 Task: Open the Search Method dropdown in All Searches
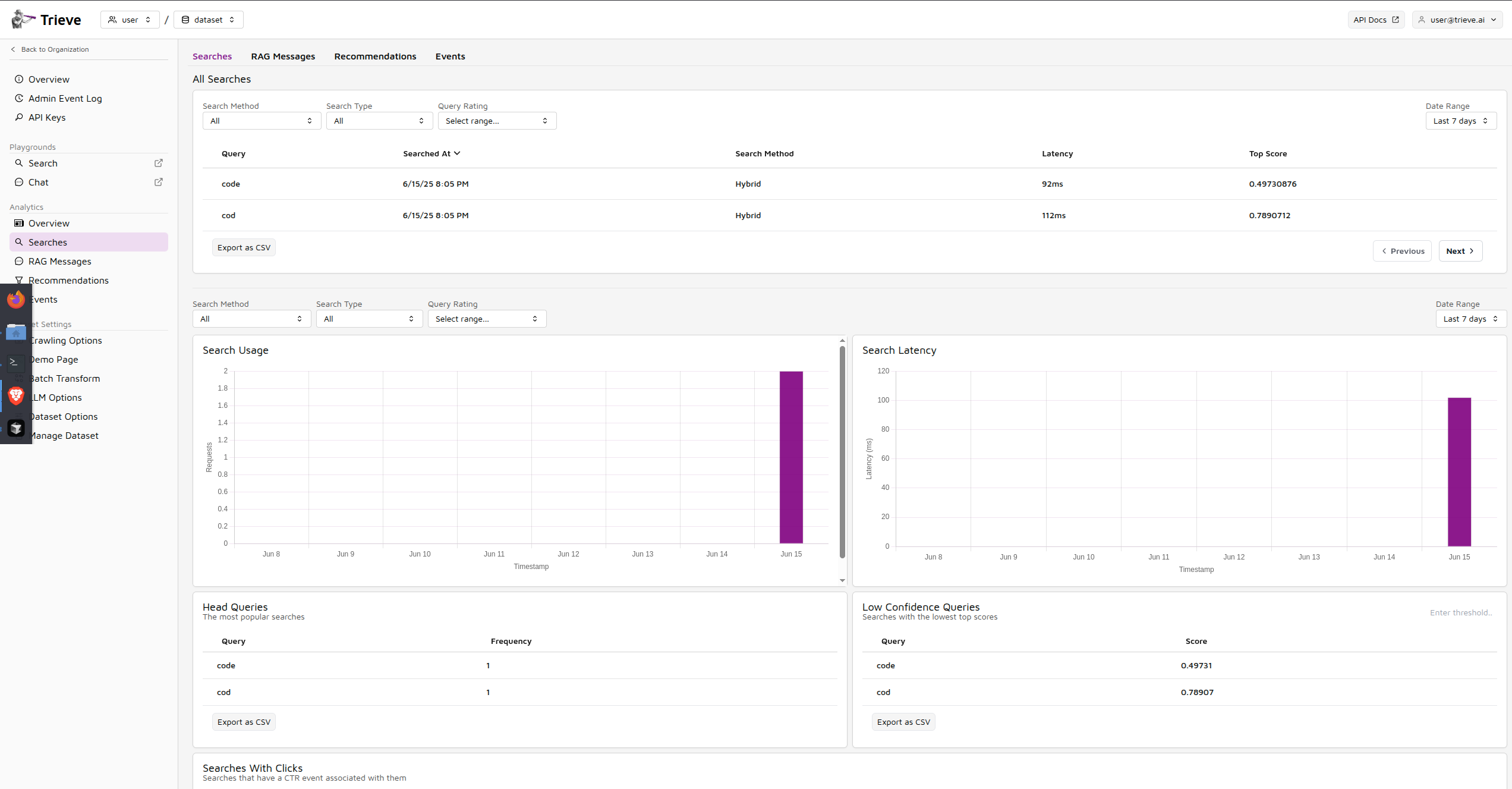click(x=262, y=121)
